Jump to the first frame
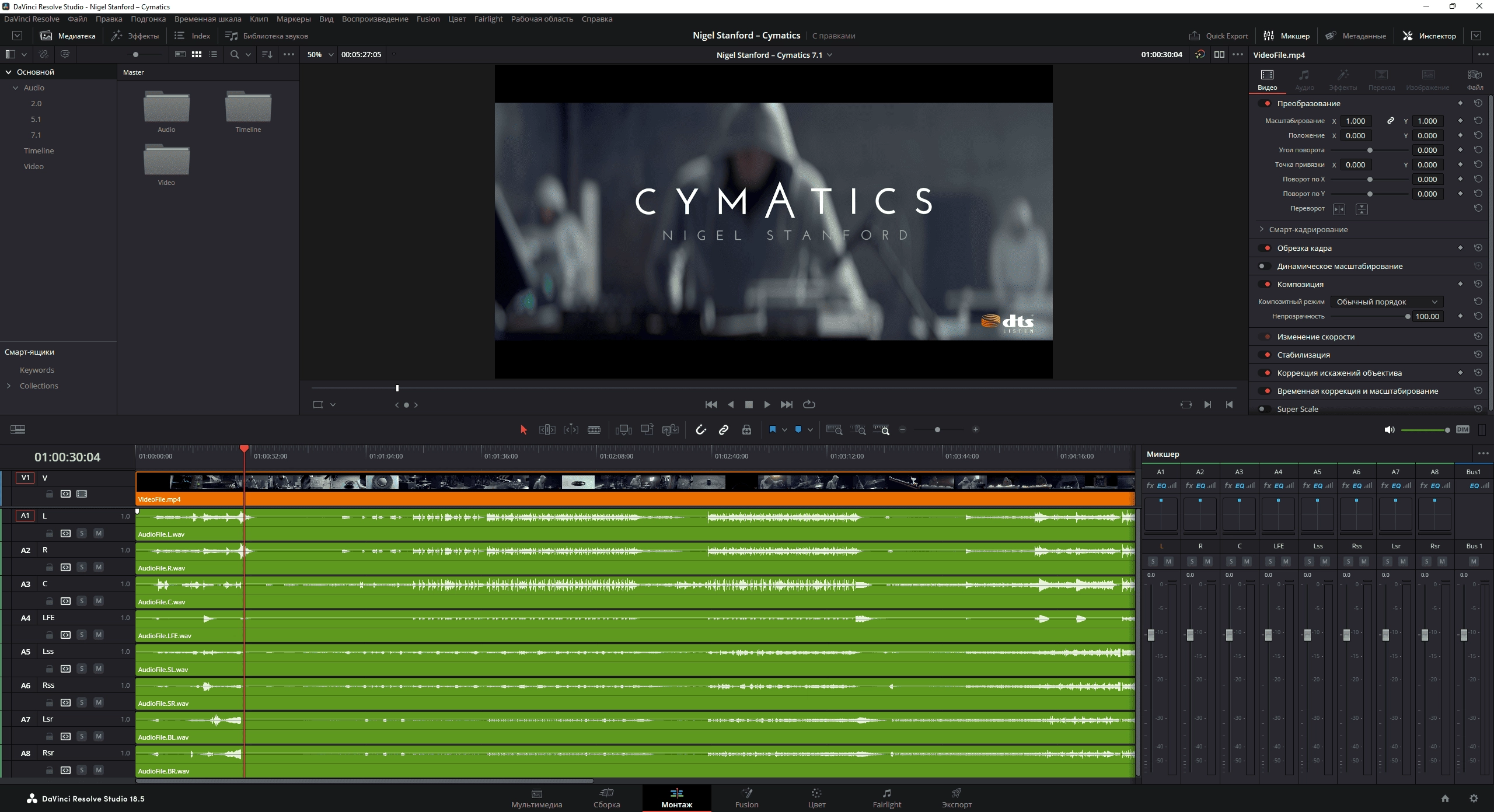 [711, 404]
